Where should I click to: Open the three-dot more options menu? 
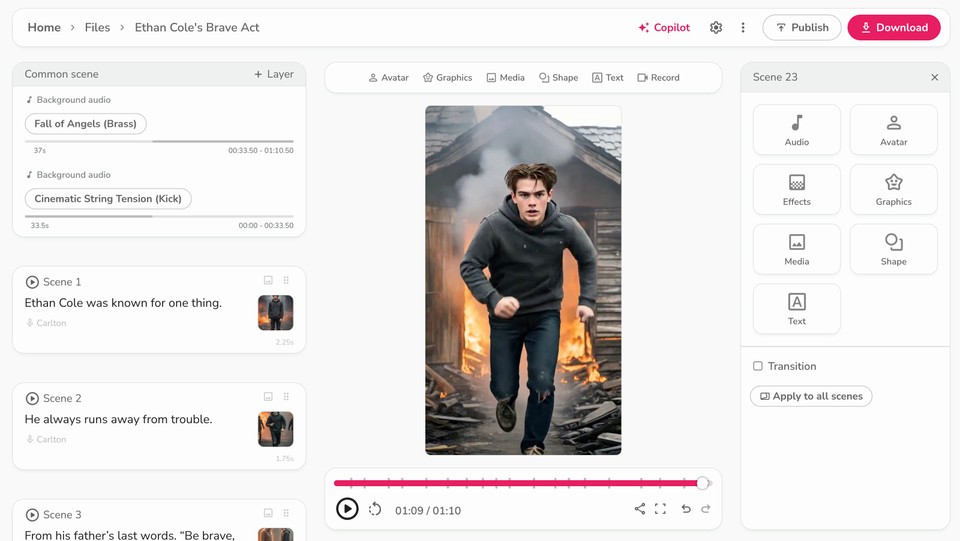point(743,28)
